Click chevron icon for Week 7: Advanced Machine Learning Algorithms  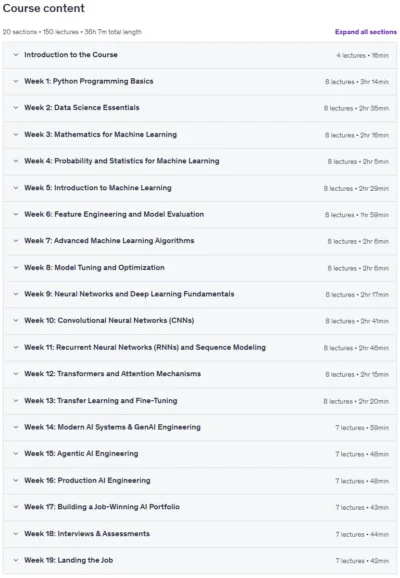pyautogui.click(x=15, y=241)
